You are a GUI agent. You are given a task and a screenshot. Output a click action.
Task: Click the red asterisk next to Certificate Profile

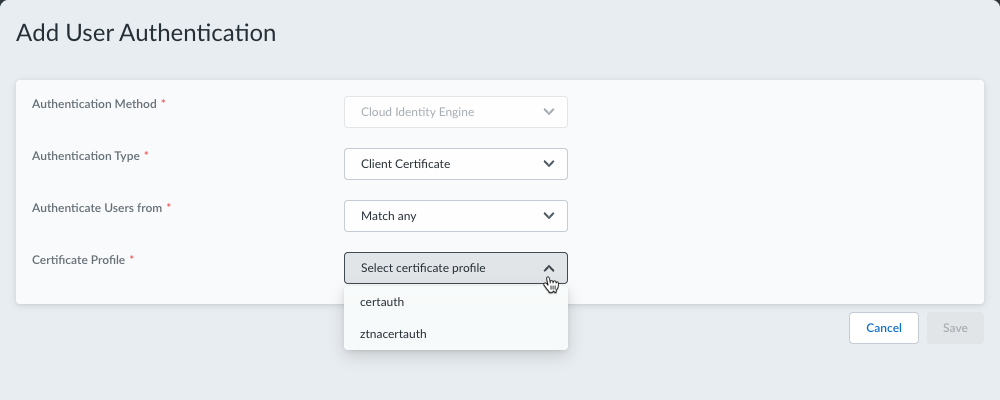(132, 259)
